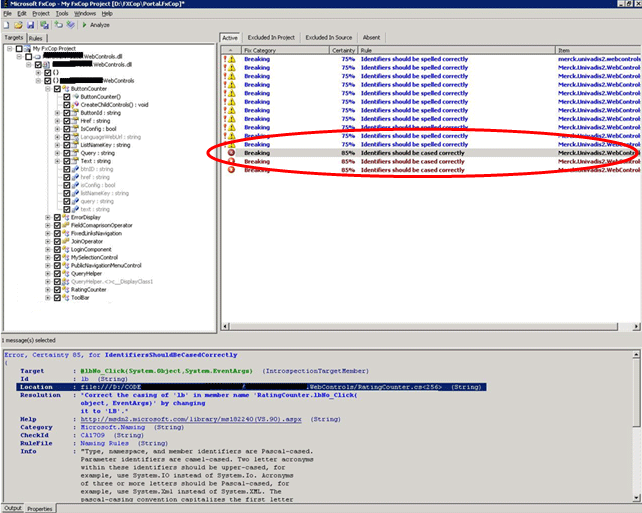Uncheck the Href : string checkbox
Image resolution: width=642 pixels, height=513 pixels.
click(x=67, y=121)
